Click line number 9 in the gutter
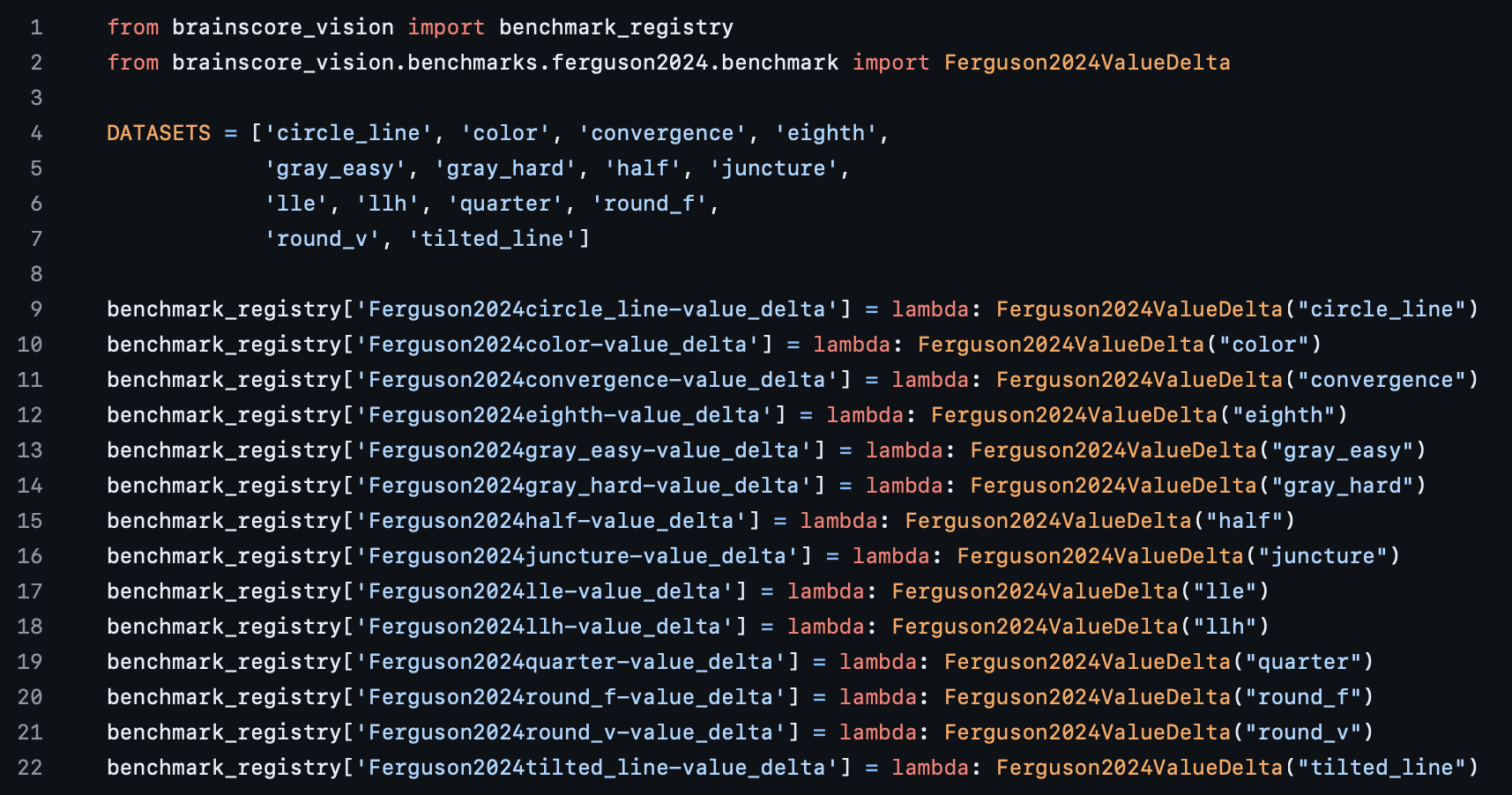The width and height of the screenshot is (1512, 795). (36, 309)
